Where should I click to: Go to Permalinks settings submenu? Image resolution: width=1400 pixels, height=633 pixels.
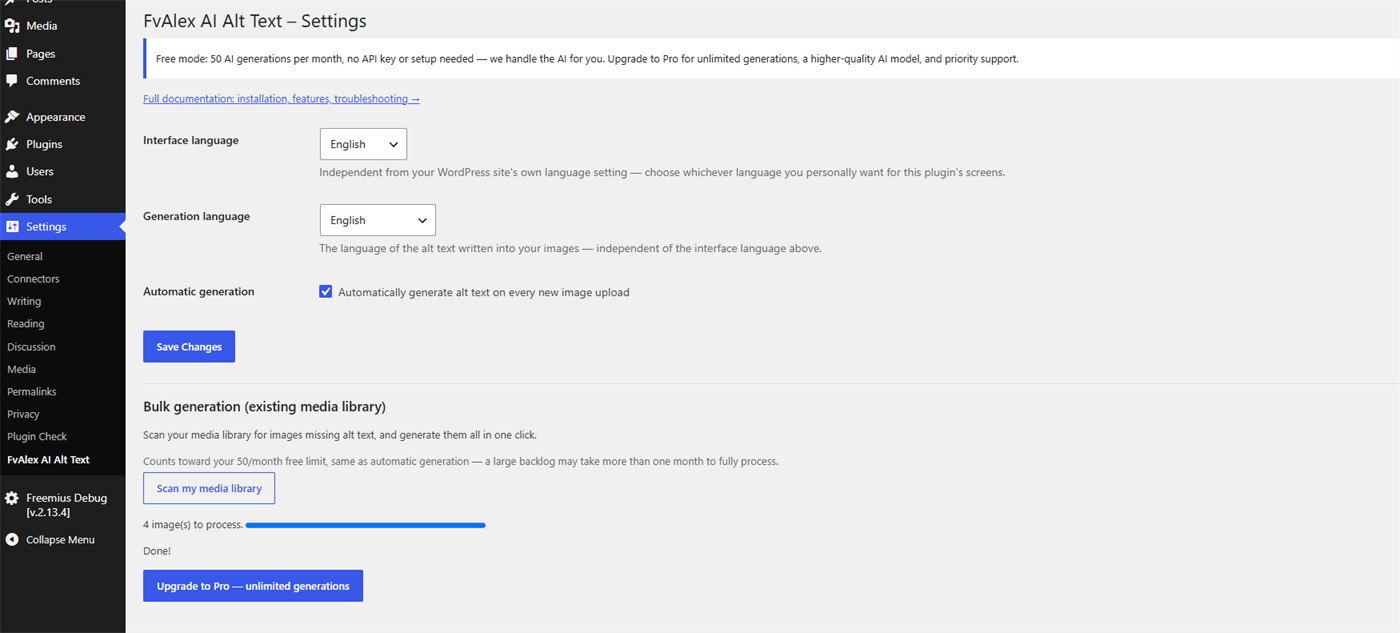tap(32, 392)
